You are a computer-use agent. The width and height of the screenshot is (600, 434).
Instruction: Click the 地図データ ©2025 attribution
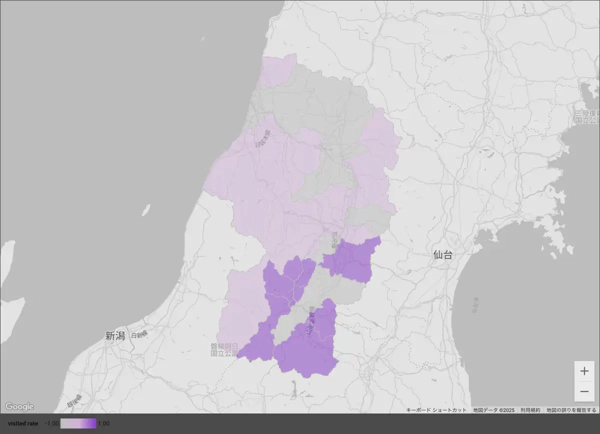tap(493, 410)
